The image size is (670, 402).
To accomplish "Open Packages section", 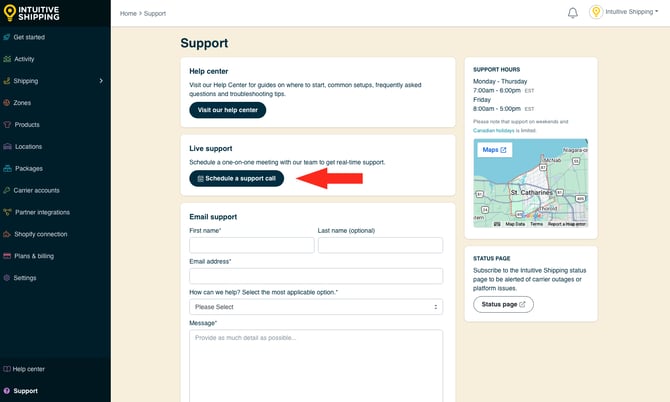I will [29, 168].
